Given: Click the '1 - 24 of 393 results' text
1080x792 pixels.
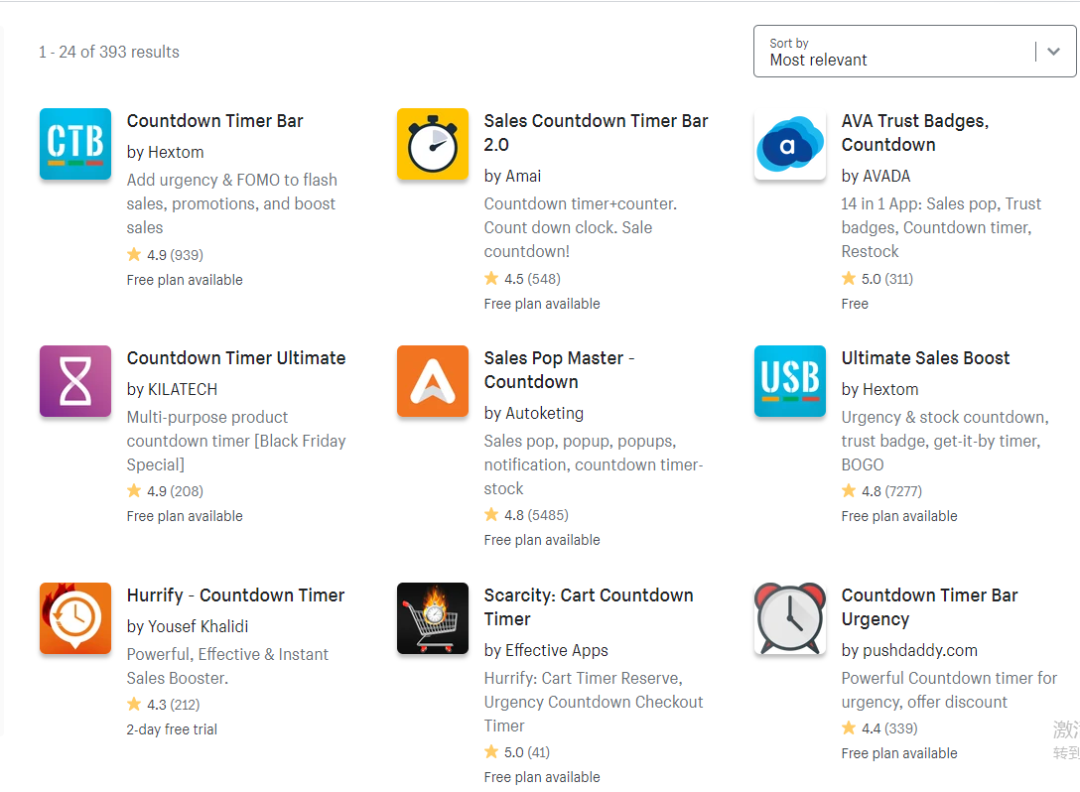Looking at the screenshot, I should click(x=109, y=52).
